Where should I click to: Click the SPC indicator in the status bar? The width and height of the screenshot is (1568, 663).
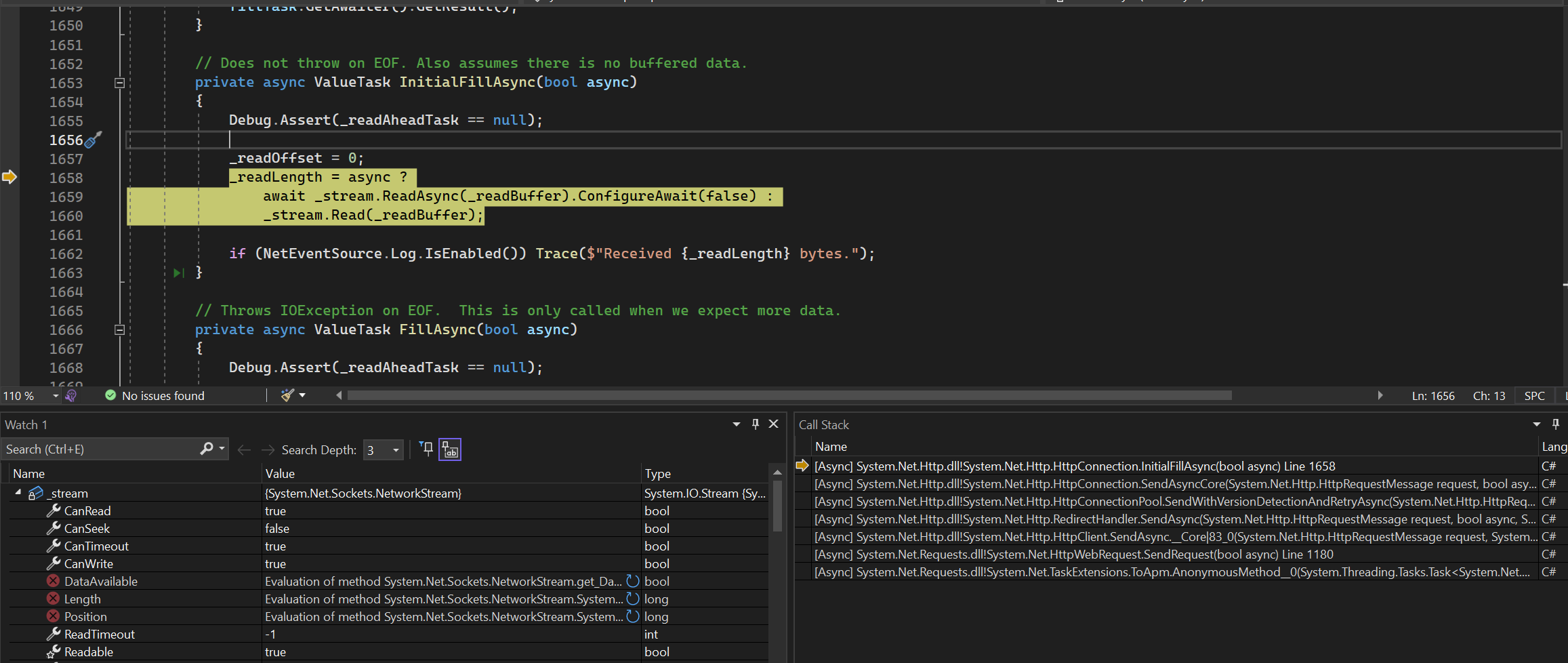(x=1534, y=395)
